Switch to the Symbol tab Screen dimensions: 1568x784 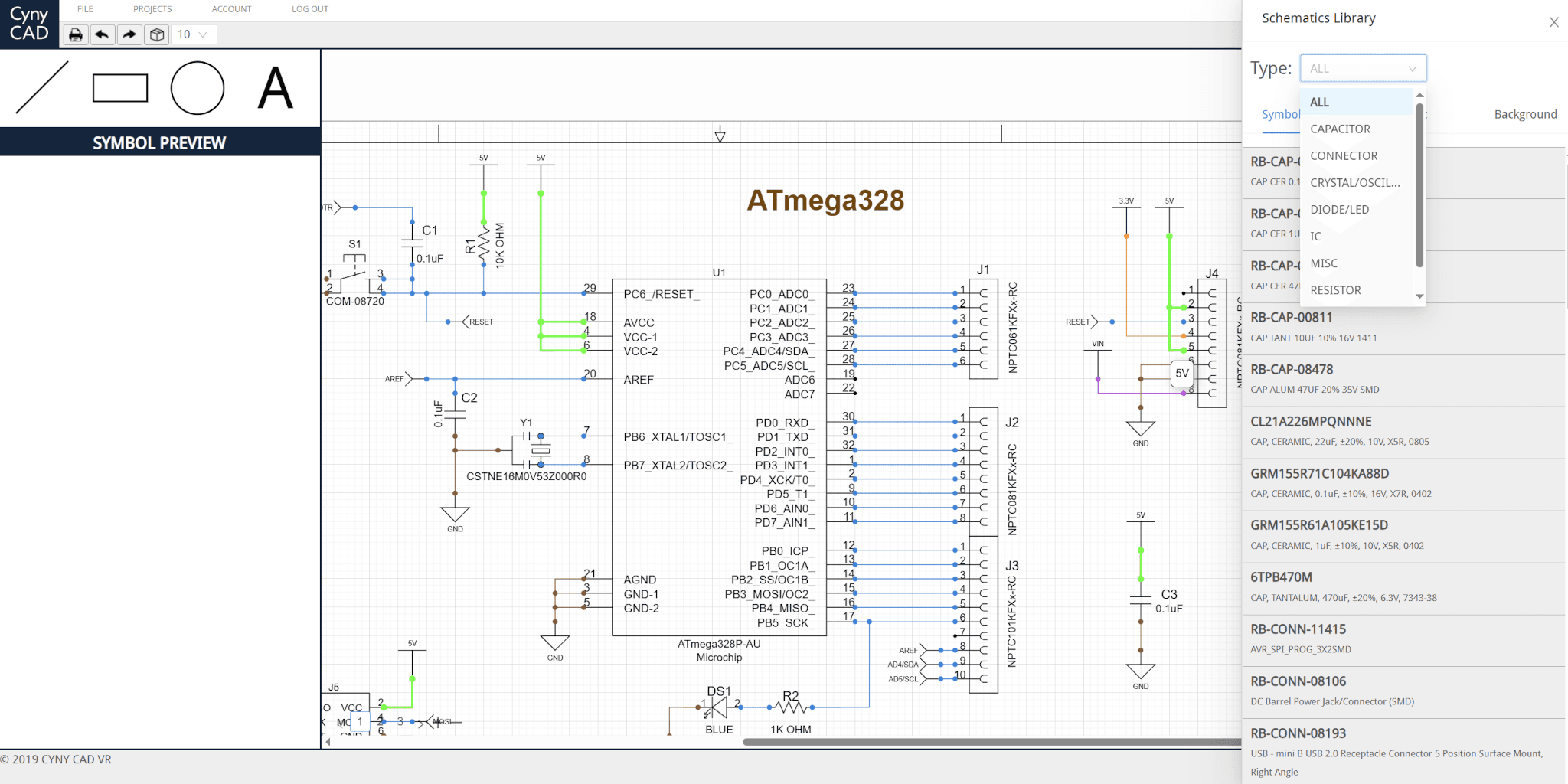coord(1281,114)
